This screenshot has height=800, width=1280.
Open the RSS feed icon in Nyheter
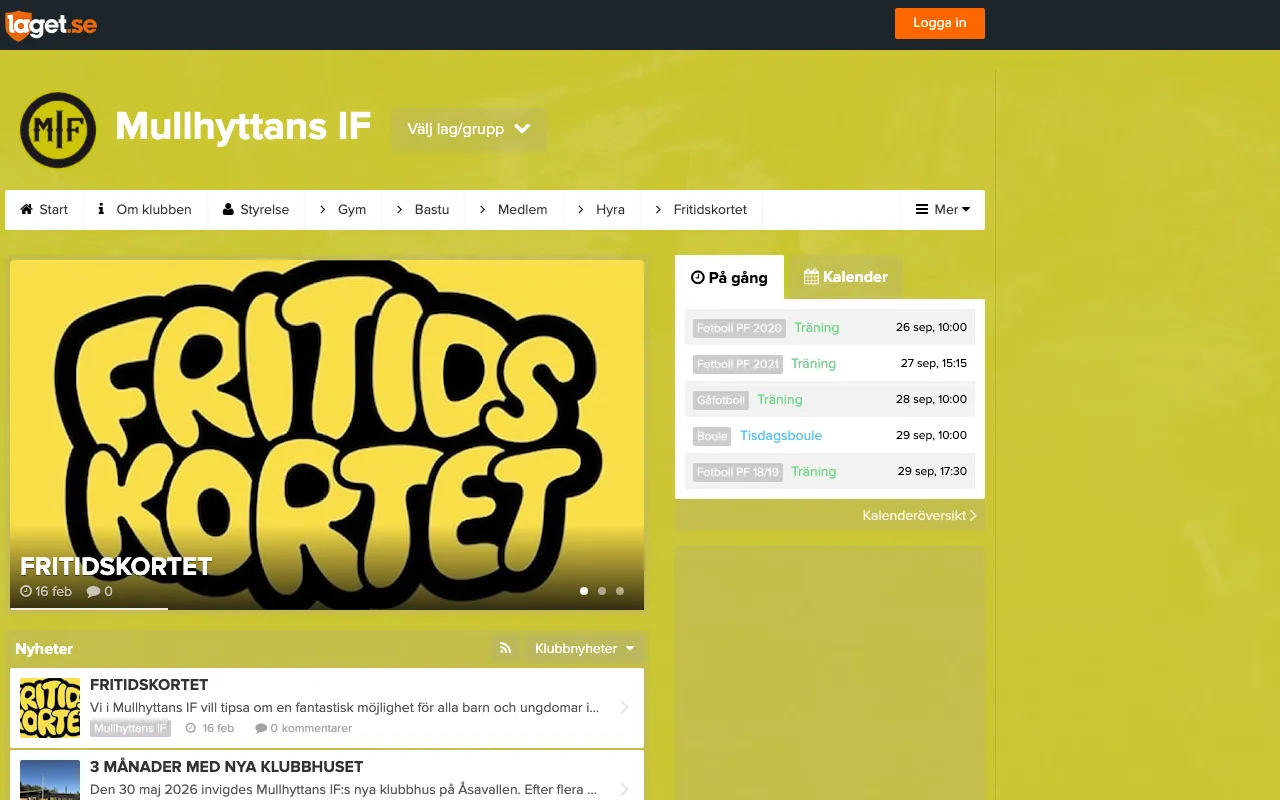click(x=505, y=649)
